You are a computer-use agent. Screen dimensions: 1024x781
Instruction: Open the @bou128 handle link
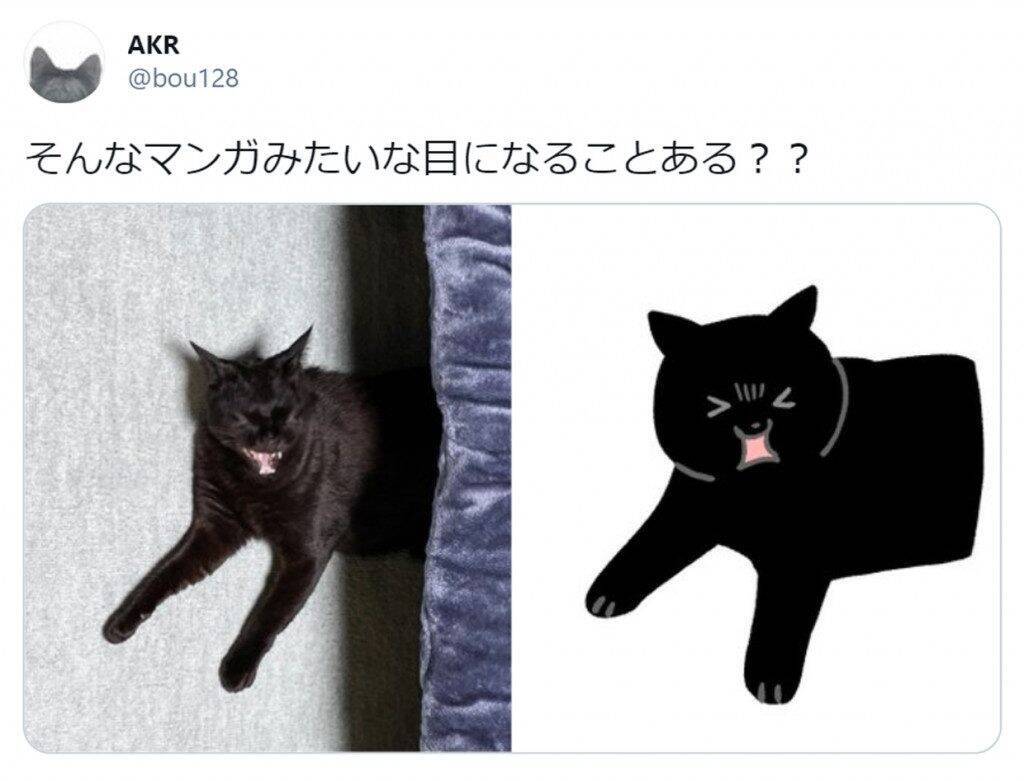(184, 79)
